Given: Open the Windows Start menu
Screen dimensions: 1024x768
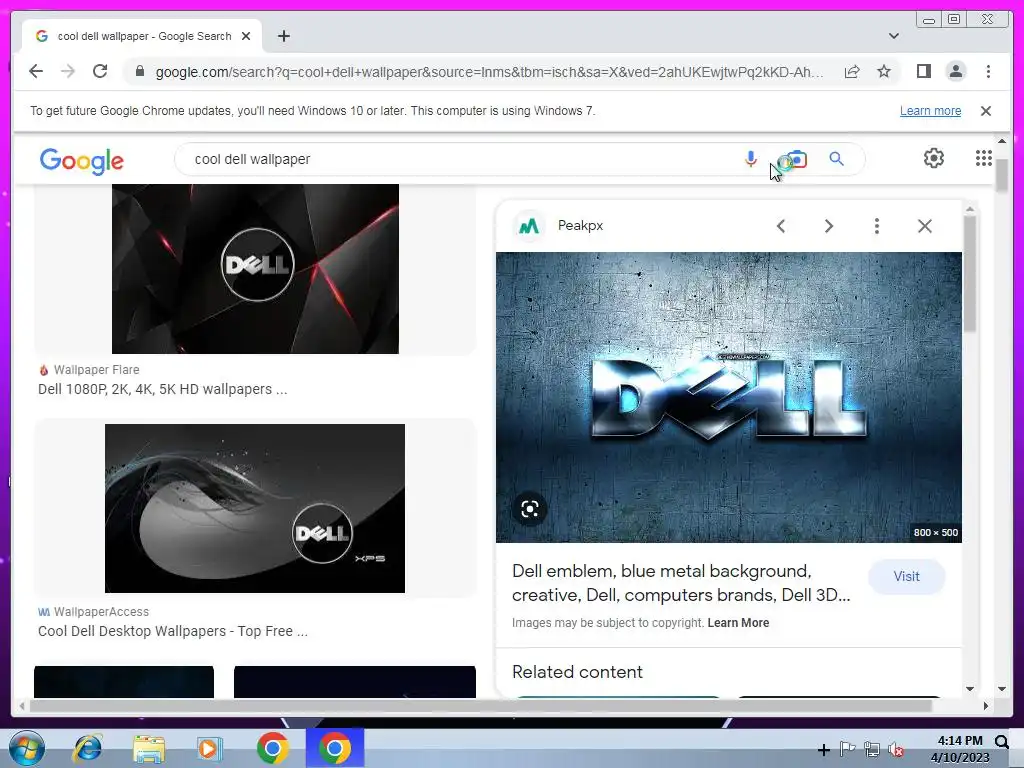Looking at the screenshot, I should click(27, 748).
